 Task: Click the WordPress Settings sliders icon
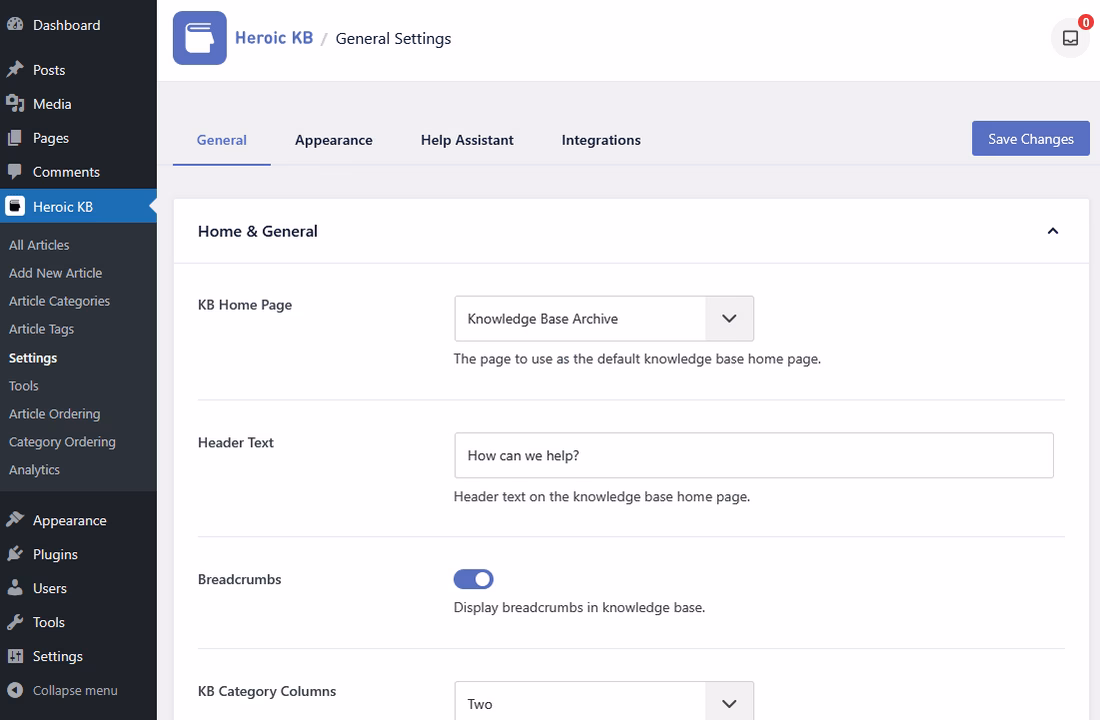[15, 656]
